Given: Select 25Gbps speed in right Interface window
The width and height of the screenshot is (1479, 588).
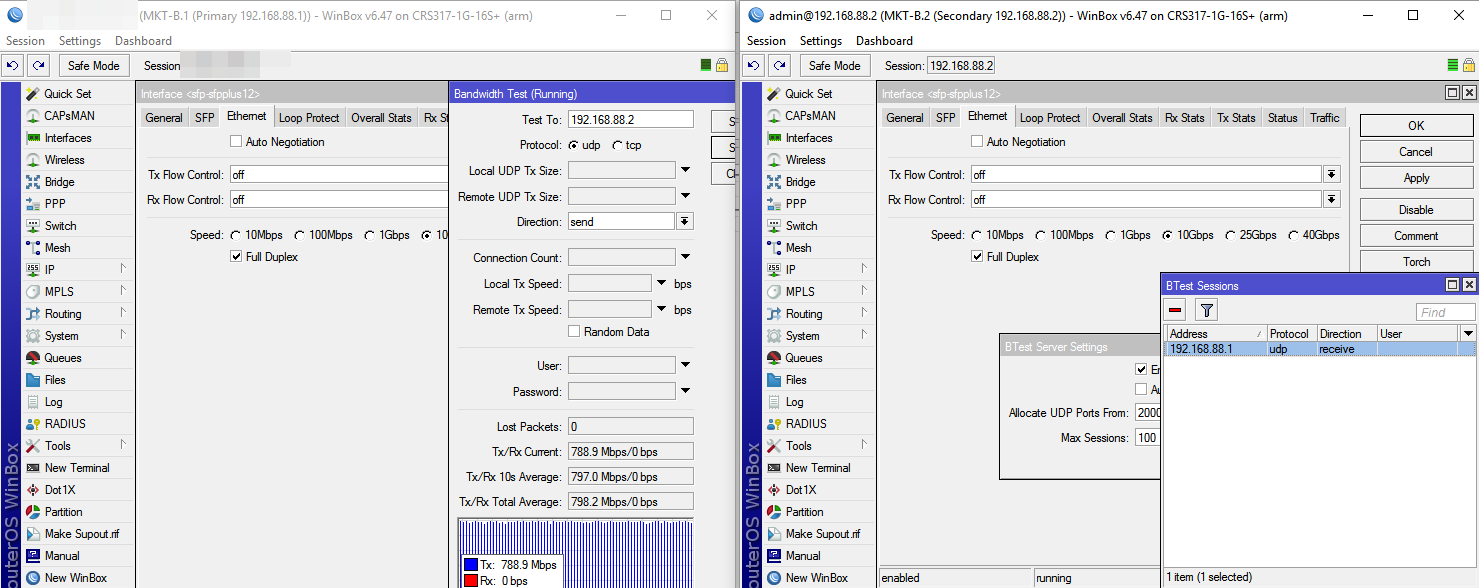Looking at the screenshot, I should pyautogui.click(x=1231, y=236).
